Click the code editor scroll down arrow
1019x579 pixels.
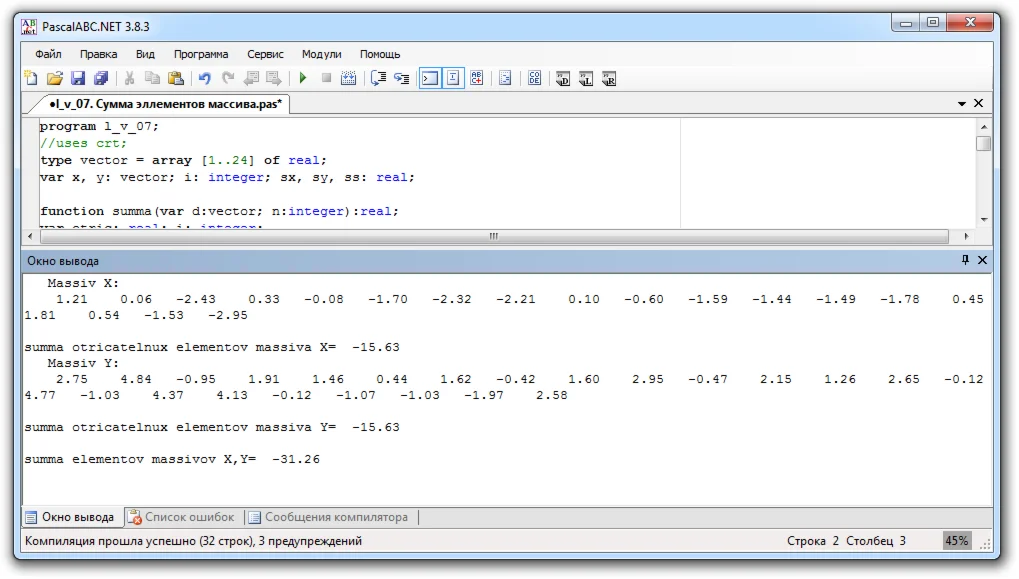(984, 219)
